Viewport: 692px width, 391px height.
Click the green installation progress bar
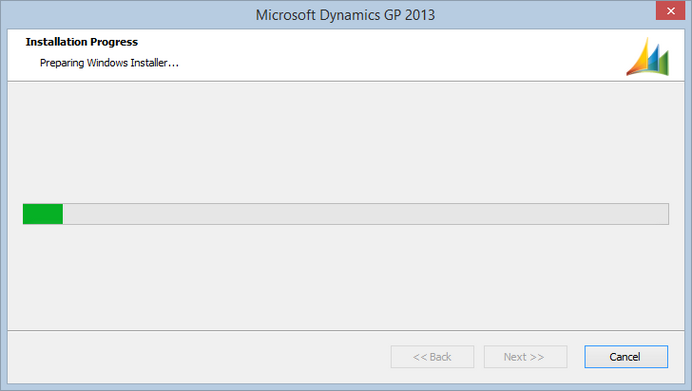tap(346, 214)
